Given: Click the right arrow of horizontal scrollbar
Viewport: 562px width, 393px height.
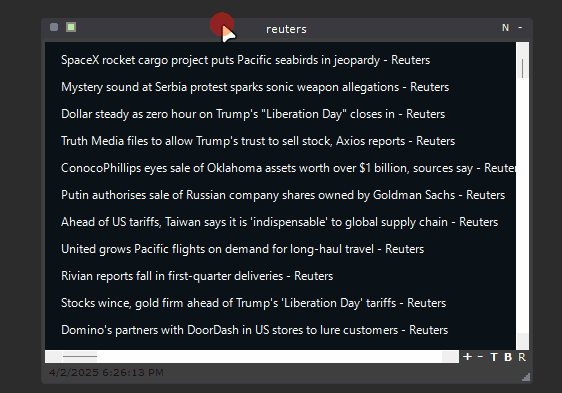Looking at the screenshot, I should tap(450, 357).
